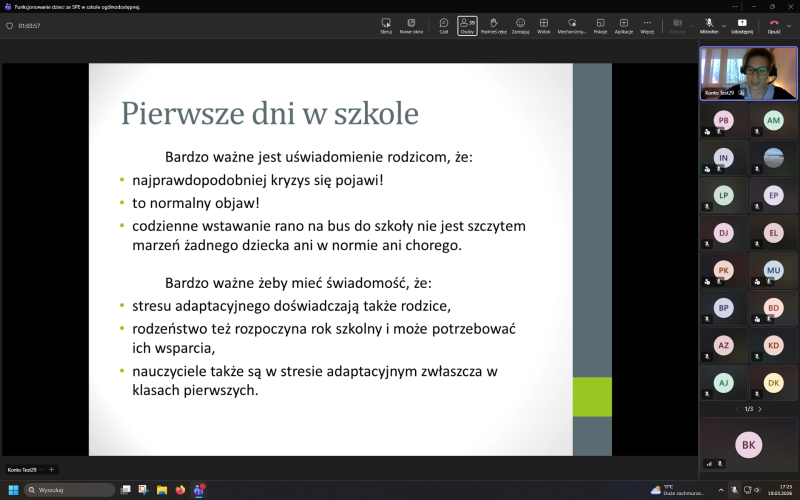Pop out sharing with Nowe okno
The width and height of the screenshot is (800, 500).
pyautogui.click(x=411, y=25)
